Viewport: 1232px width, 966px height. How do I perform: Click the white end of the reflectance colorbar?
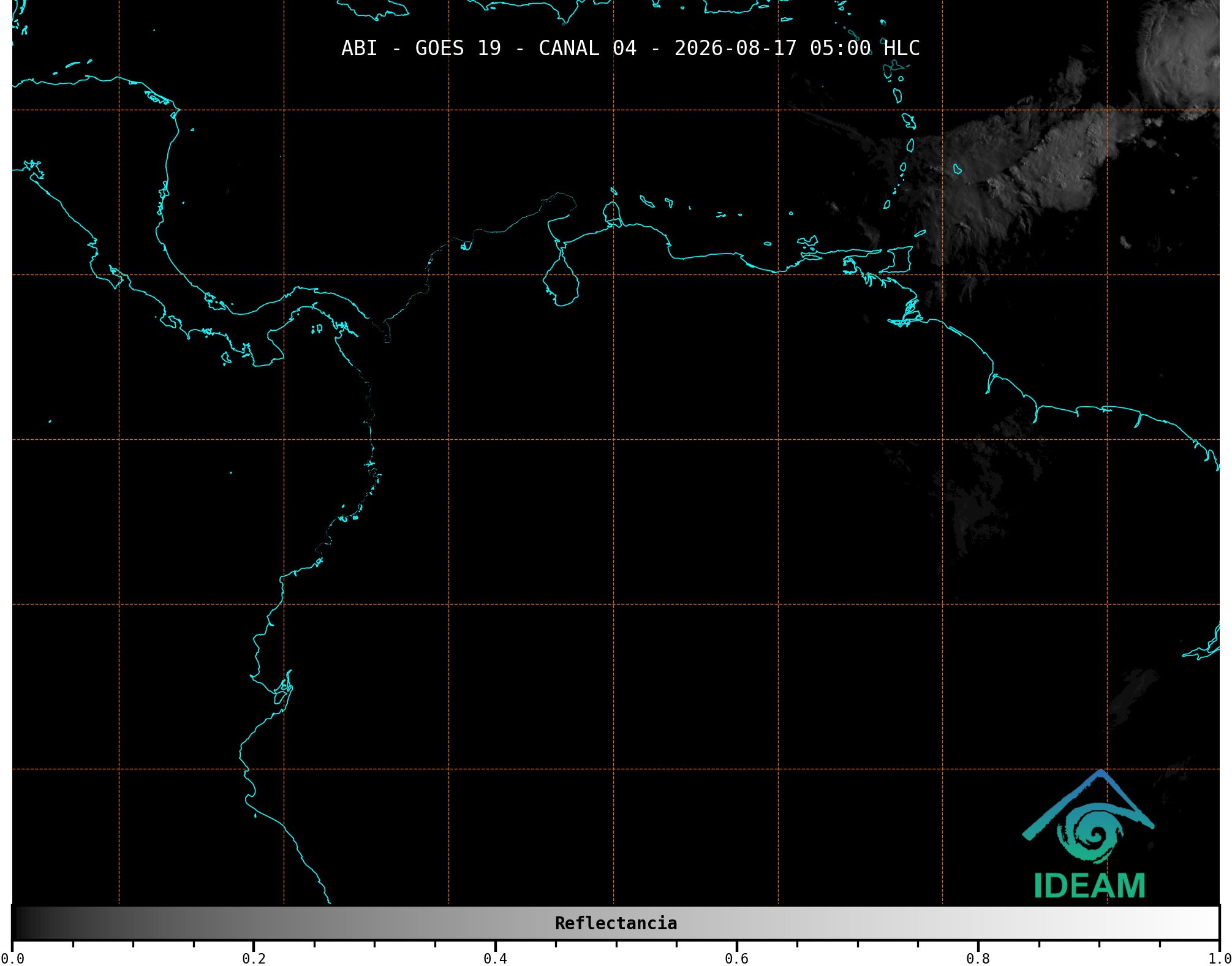1206,923
